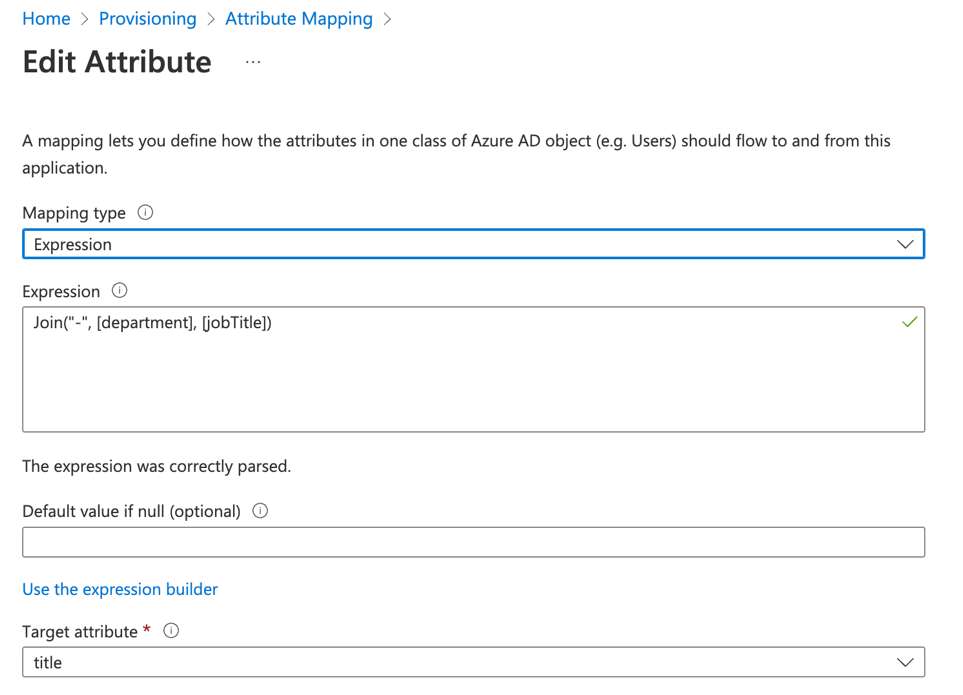Click the breadcrumb separator after Attribute Mapping

click(389, 18)
